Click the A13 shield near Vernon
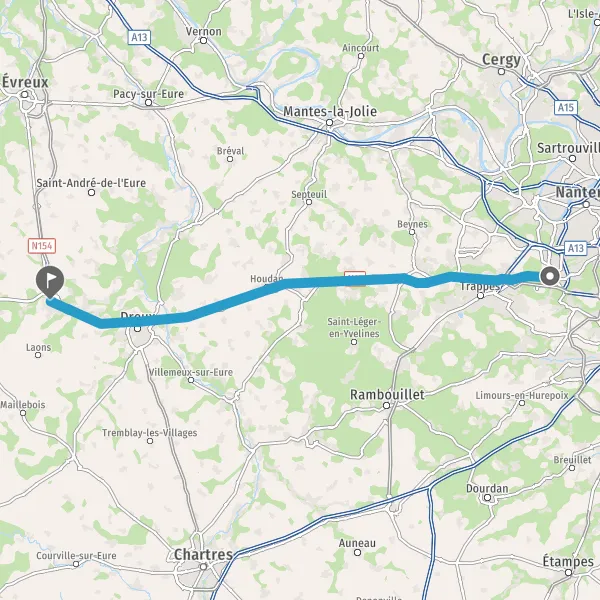The image size is (600, 600). click(139, 37)
